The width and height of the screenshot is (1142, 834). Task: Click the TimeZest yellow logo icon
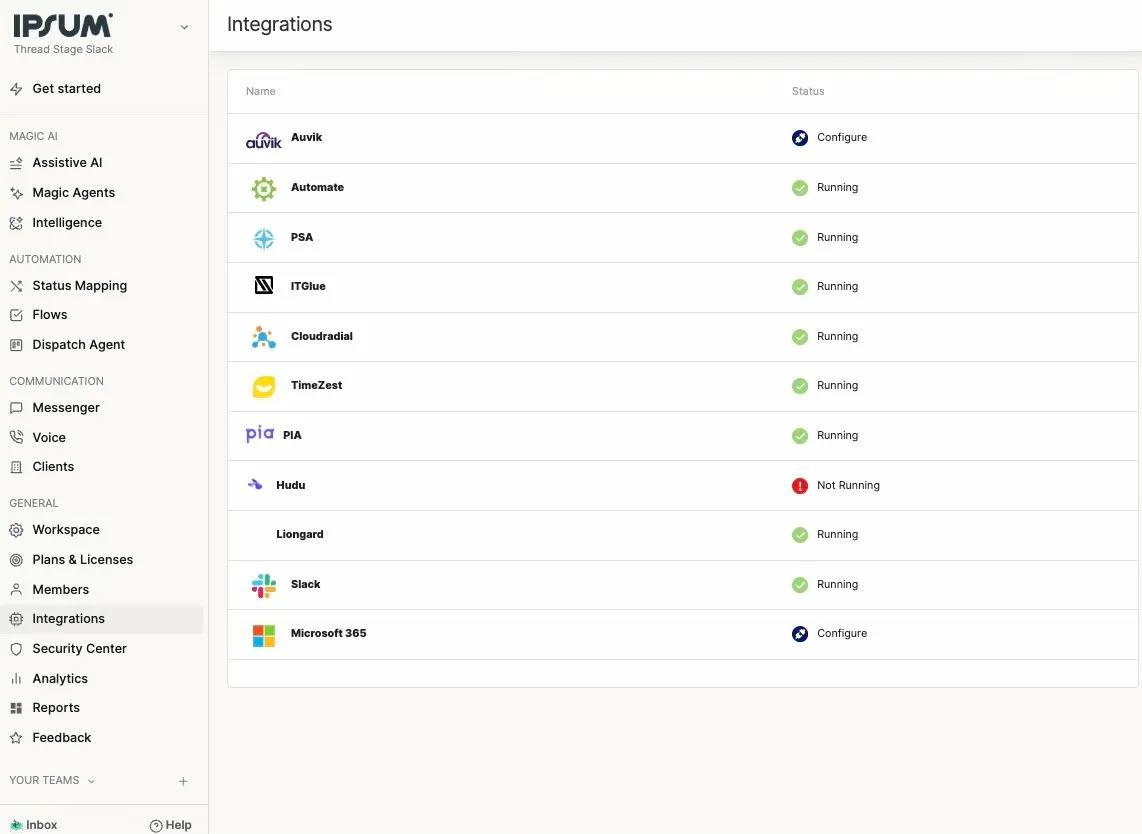(264, 386)
